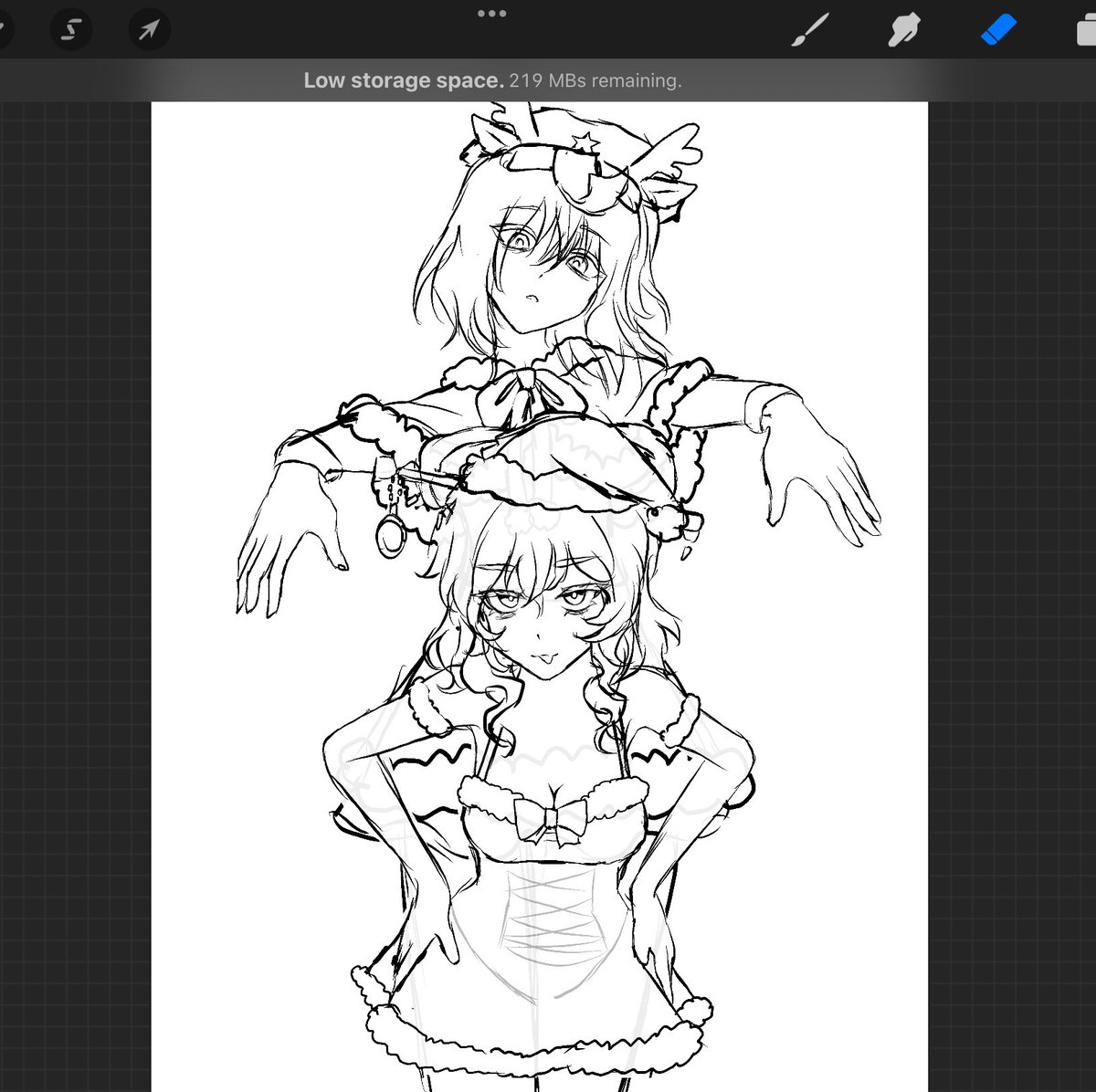Select the Brush tool
Screen dimensions: 1096x1092
click(x=811, y=30)
